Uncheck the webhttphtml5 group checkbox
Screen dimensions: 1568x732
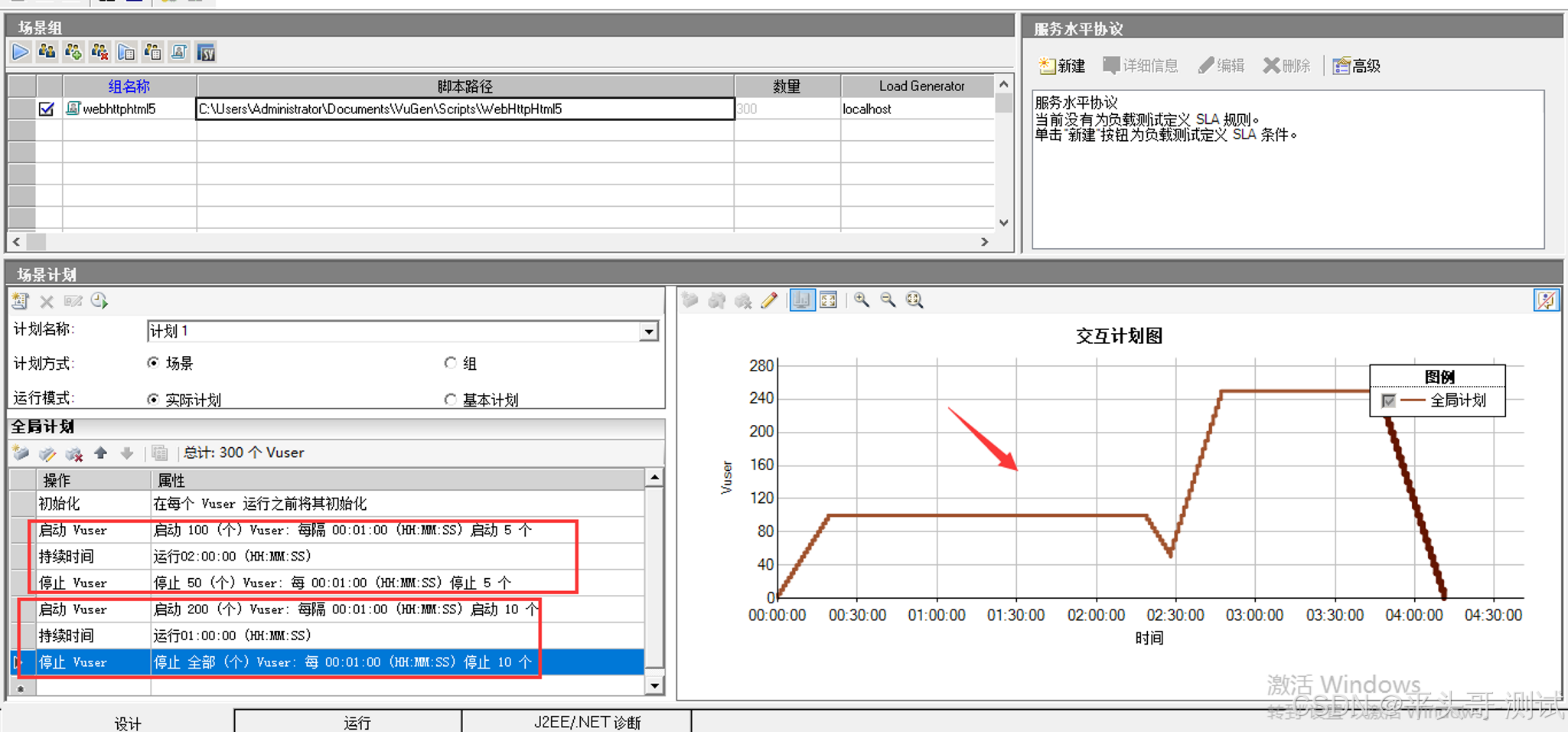tap(47, 109)
